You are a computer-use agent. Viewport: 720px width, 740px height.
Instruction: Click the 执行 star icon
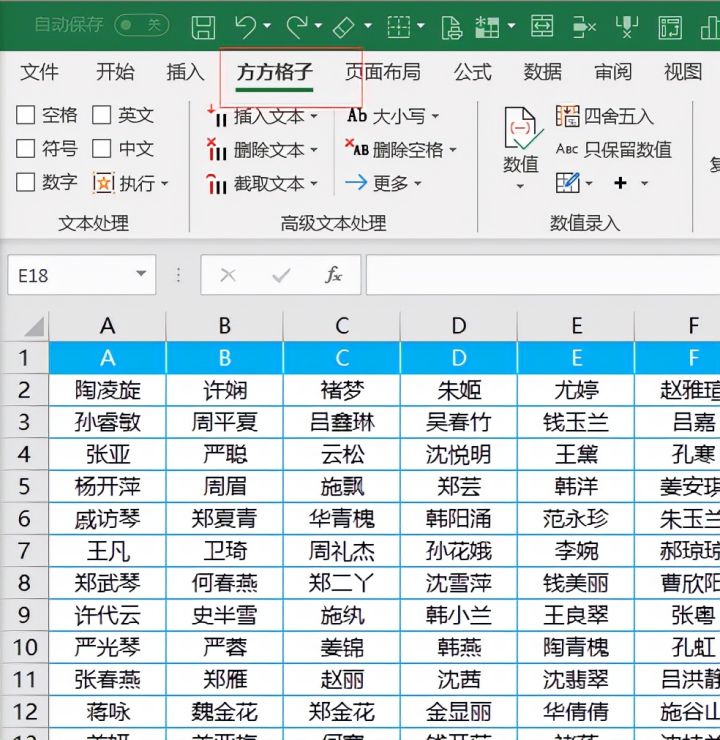[103, 183]
